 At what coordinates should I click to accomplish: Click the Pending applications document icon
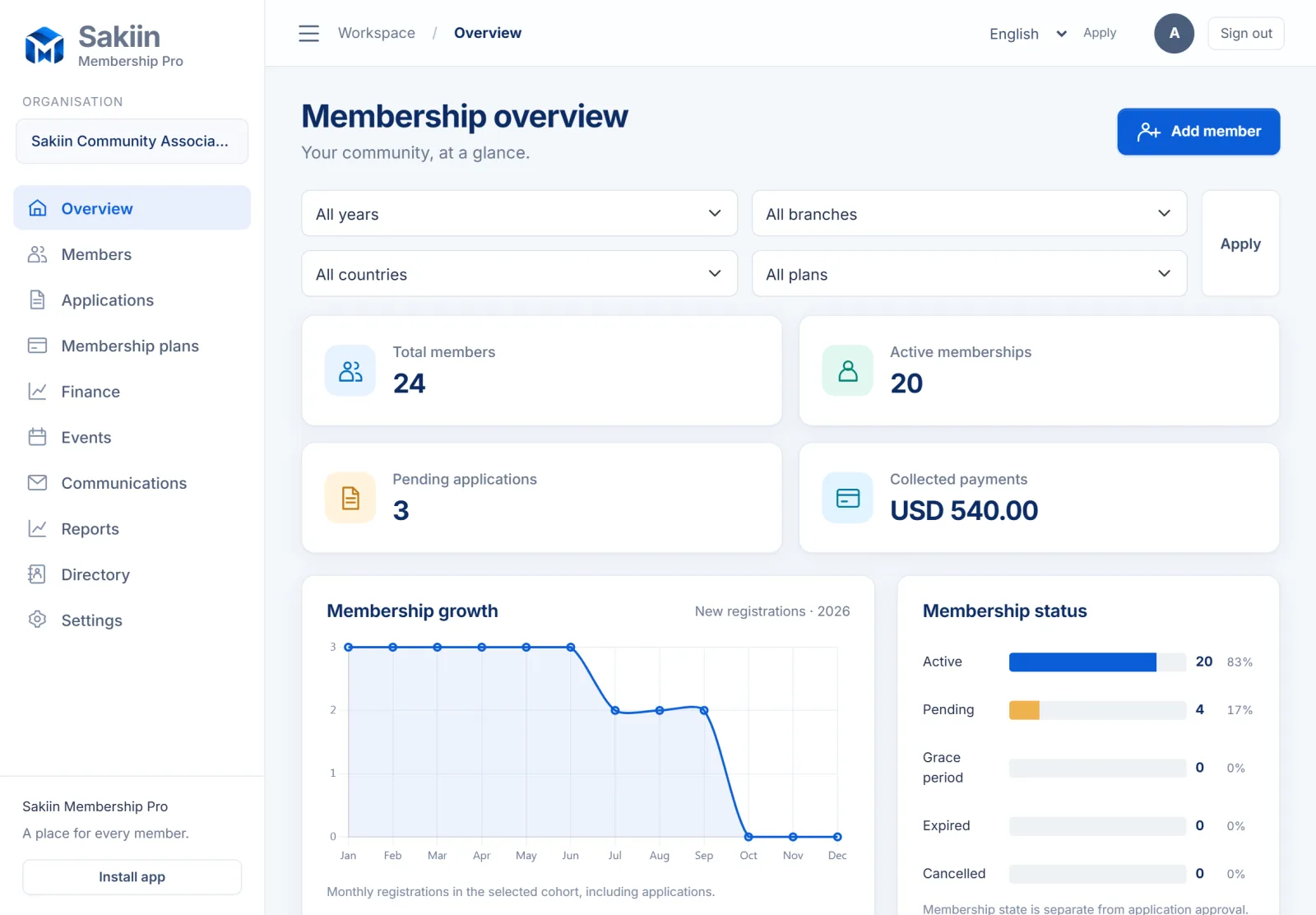tap(350, 498)
